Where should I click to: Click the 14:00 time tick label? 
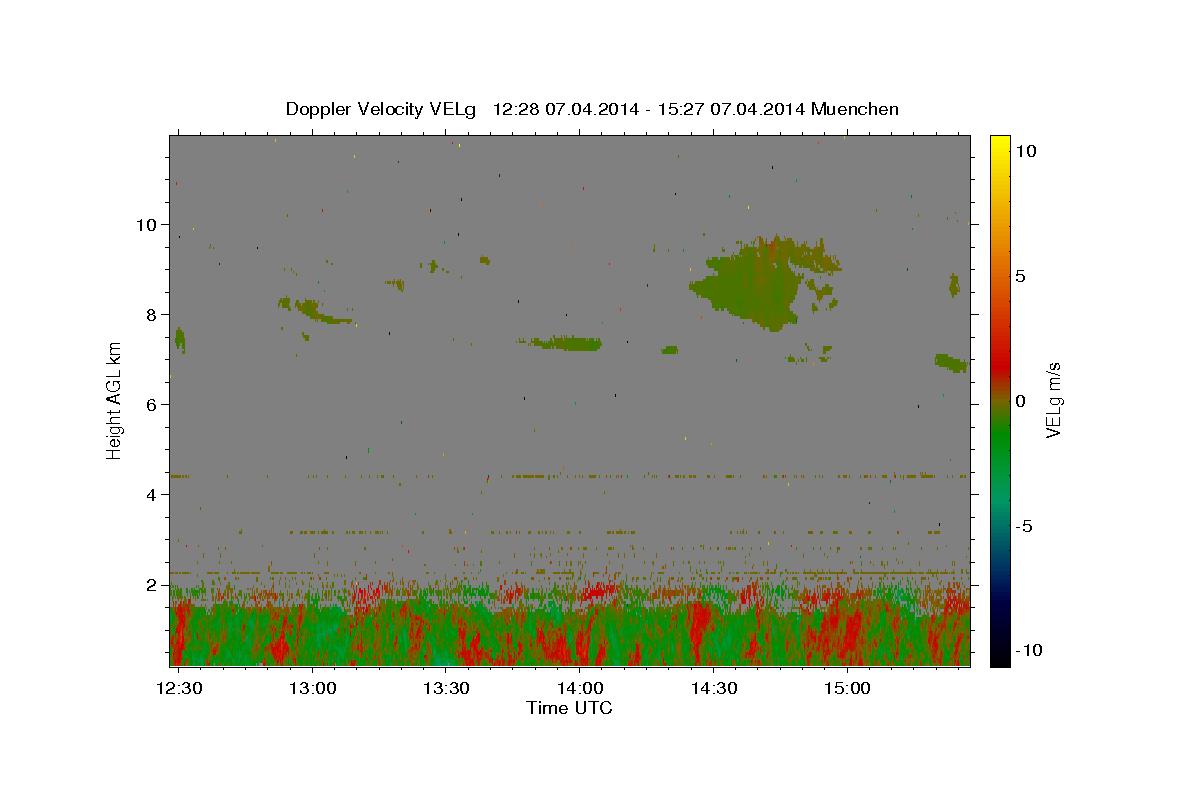click(x=580, y=688)
